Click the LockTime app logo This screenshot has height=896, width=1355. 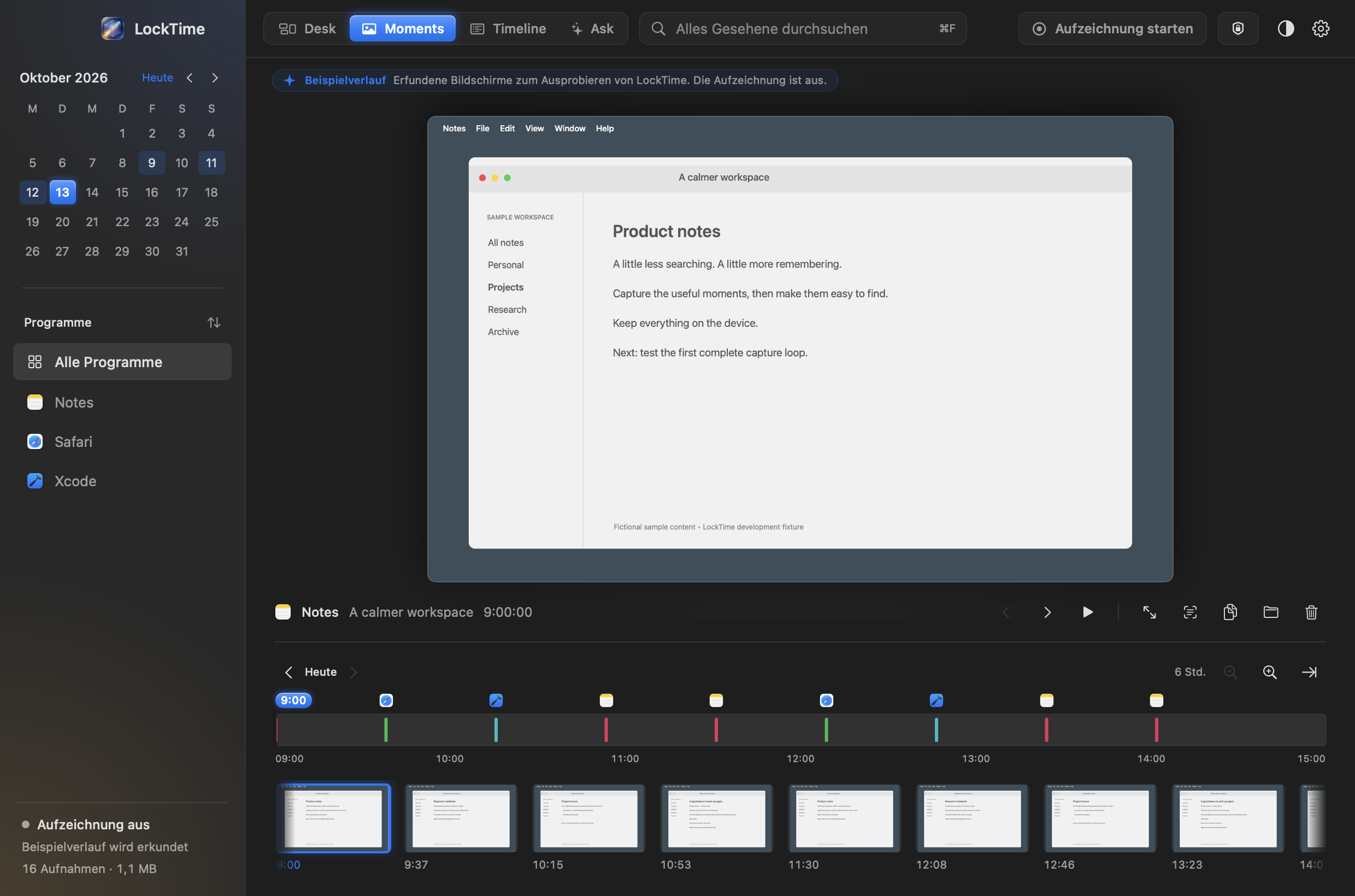click(x=113, y=28)
